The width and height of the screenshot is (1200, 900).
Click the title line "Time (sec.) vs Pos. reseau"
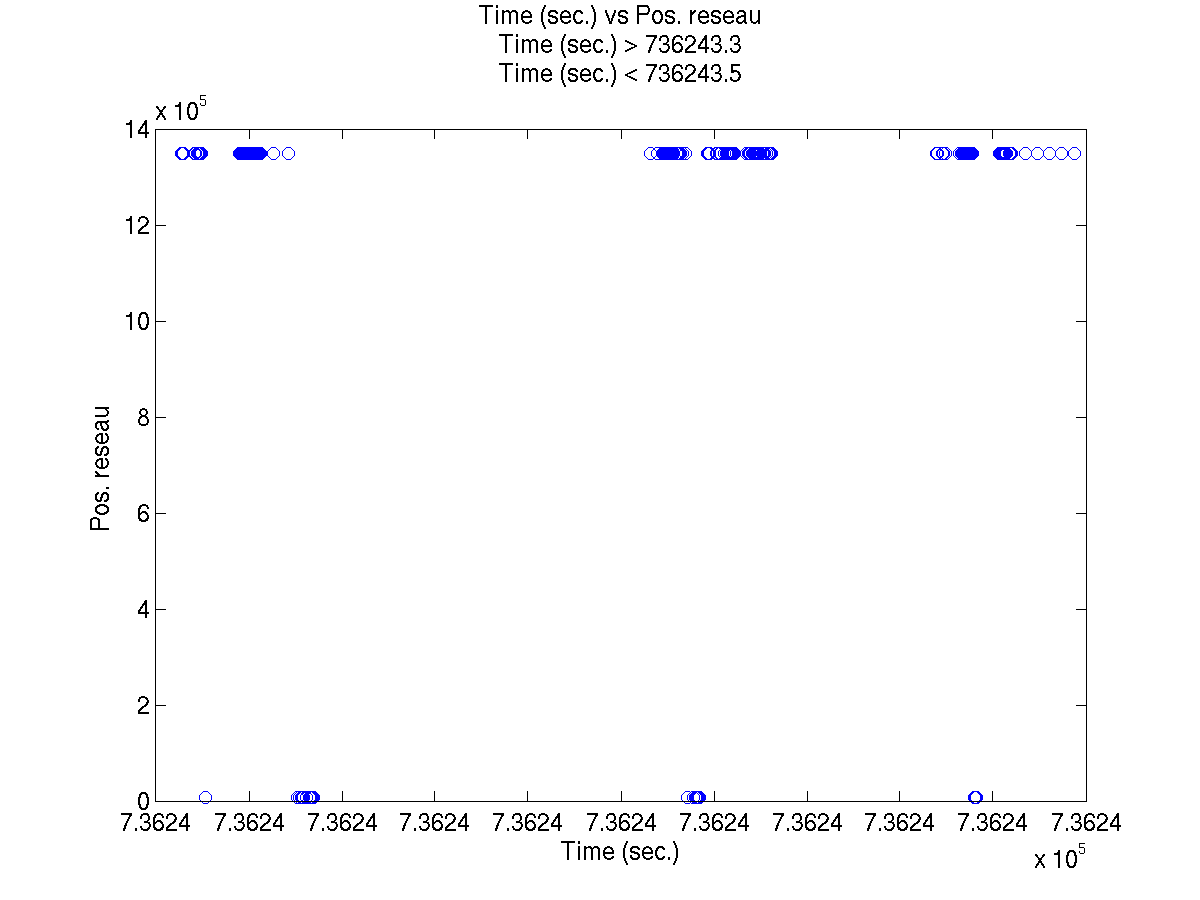pyautogui.click(x=620, y=16)
